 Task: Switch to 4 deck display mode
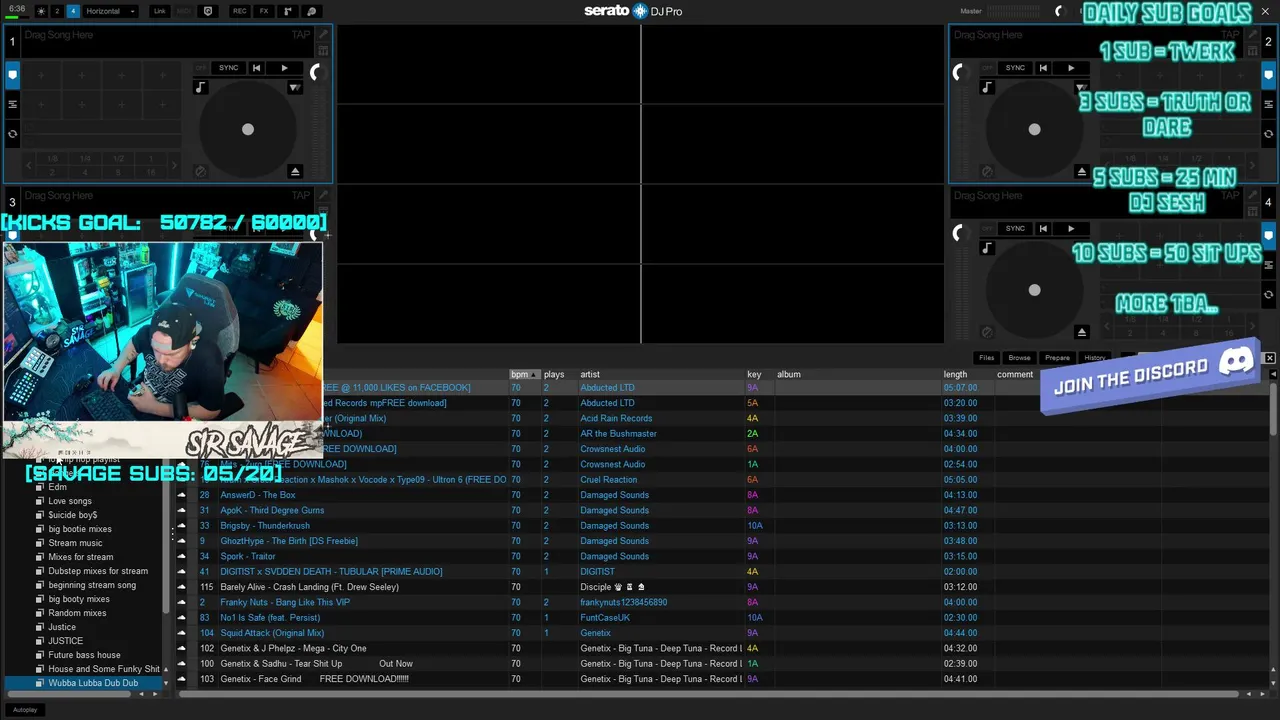click(x=73, y=11)
